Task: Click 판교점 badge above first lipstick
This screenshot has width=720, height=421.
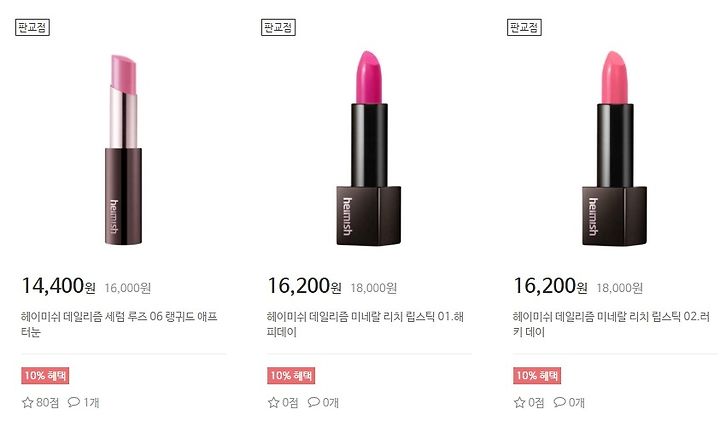Action: [32, 28]
